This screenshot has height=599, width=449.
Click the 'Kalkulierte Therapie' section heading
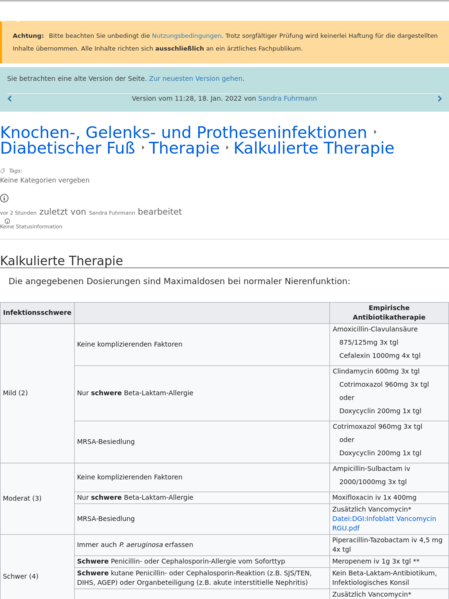click(62, 261)
